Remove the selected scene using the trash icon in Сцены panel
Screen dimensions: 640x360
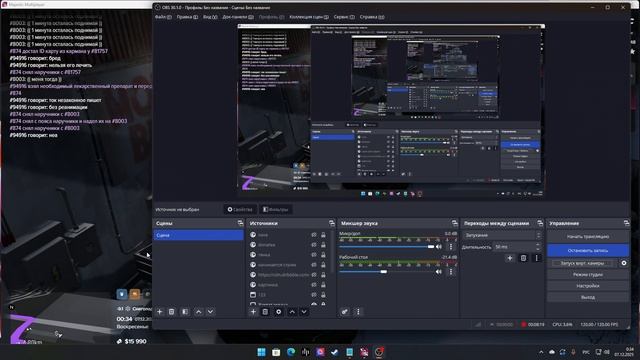point(171,312)
